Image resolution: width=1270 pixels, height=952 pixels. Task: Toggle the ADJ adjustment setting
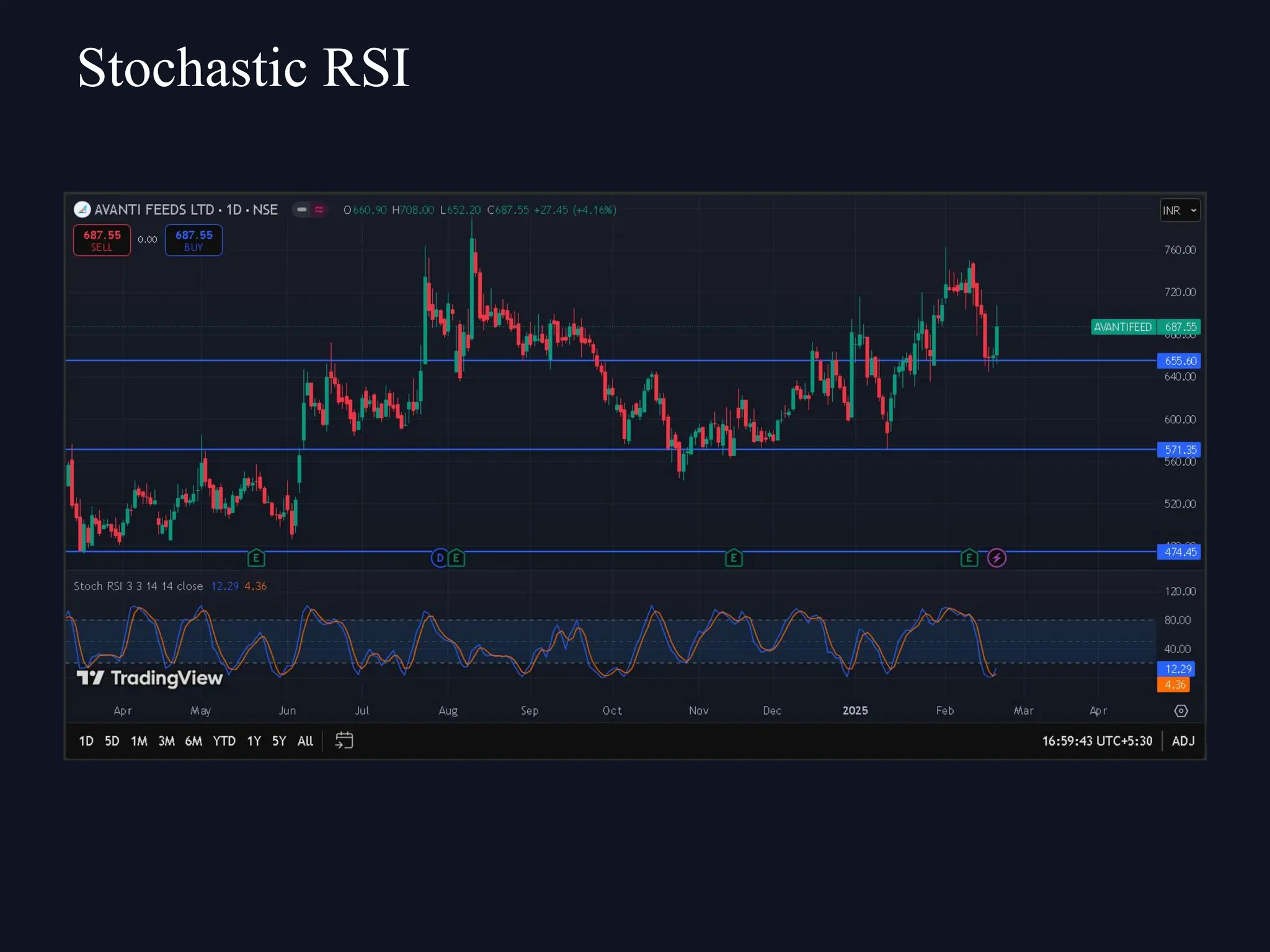point(1183,741)
